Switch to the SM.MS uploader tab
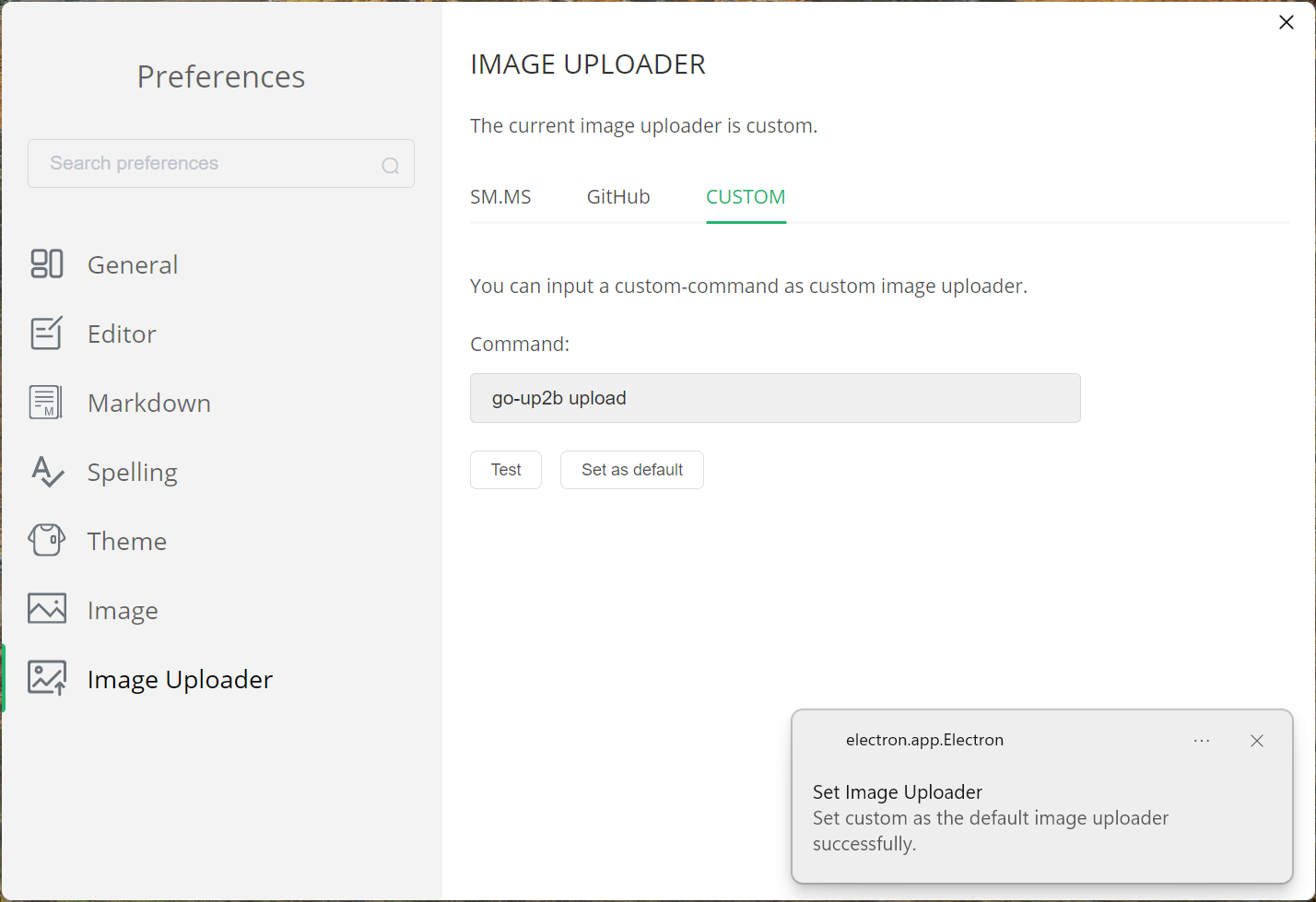 [500, 196]
